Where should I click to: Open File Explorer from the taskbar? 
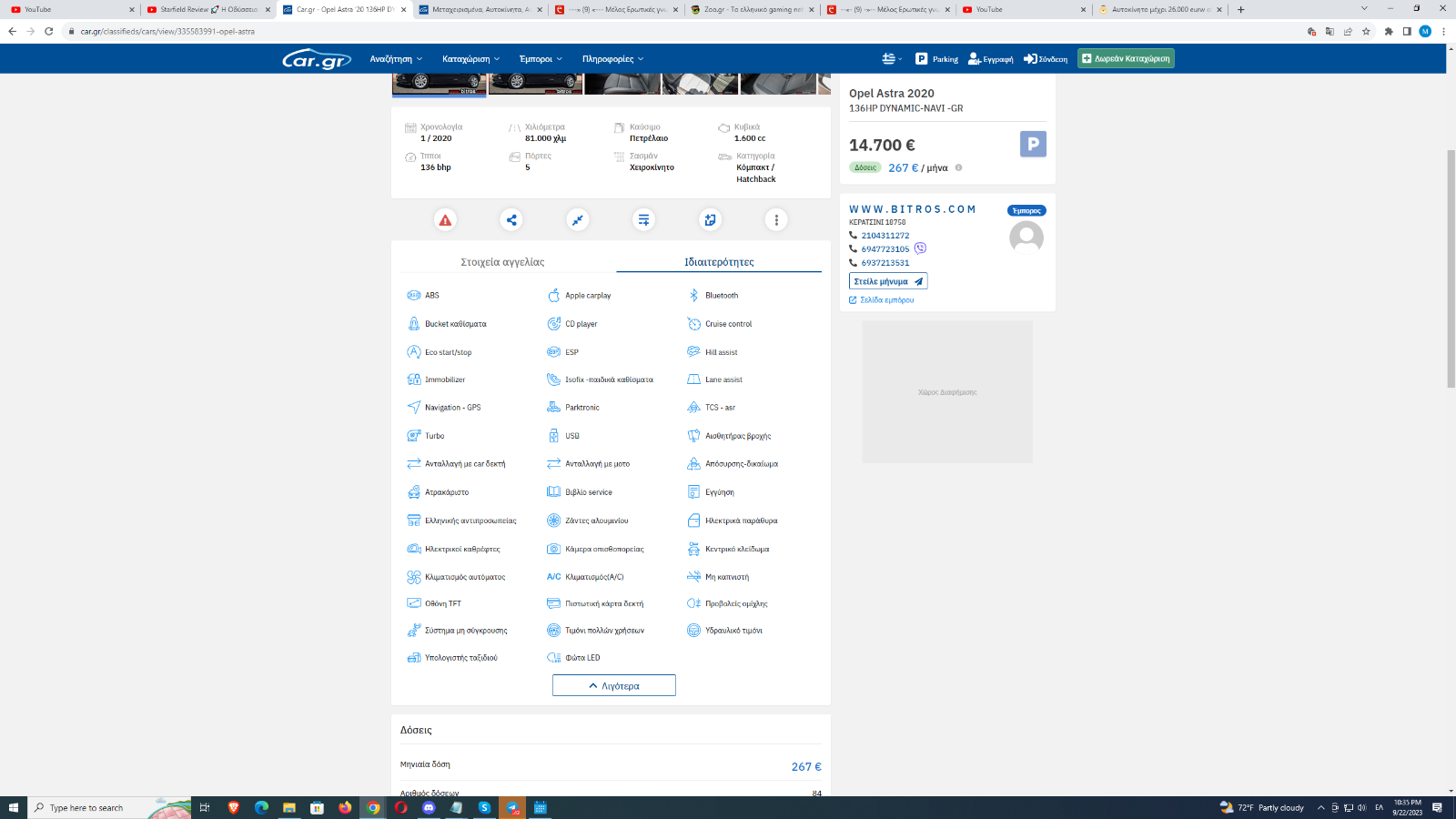[x=289, y=807]
